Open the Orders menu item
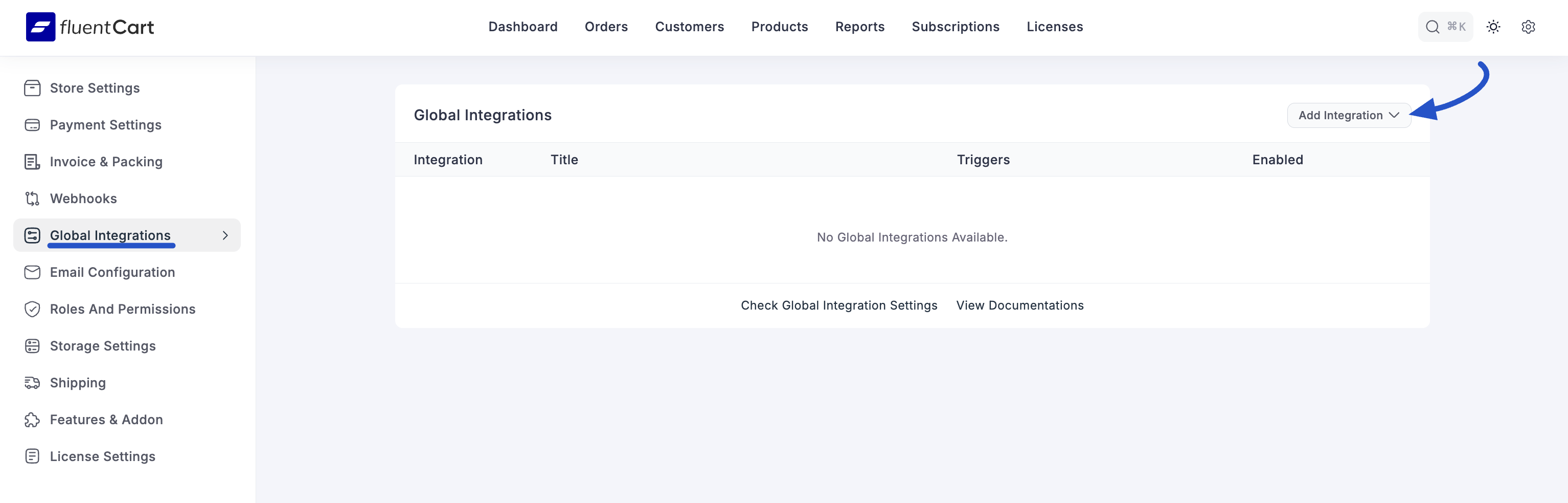This screenshot has width=1568, height=503. point(606,27)
